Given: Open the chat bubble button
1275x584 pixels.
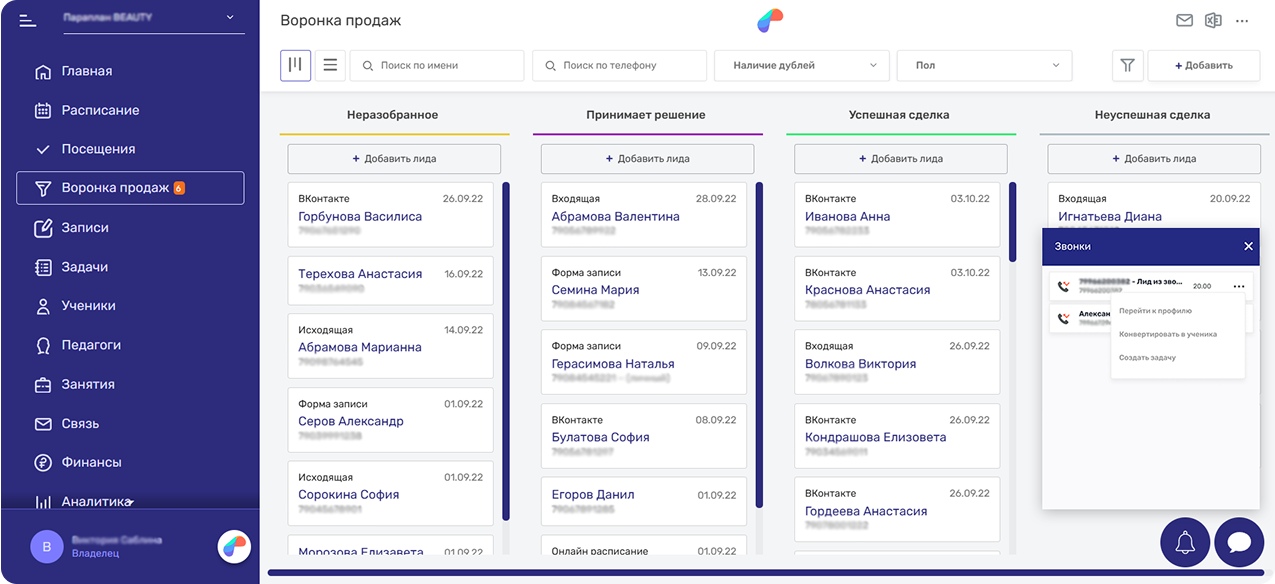Looking at the screenshot, I should [x=1239, y=542].
